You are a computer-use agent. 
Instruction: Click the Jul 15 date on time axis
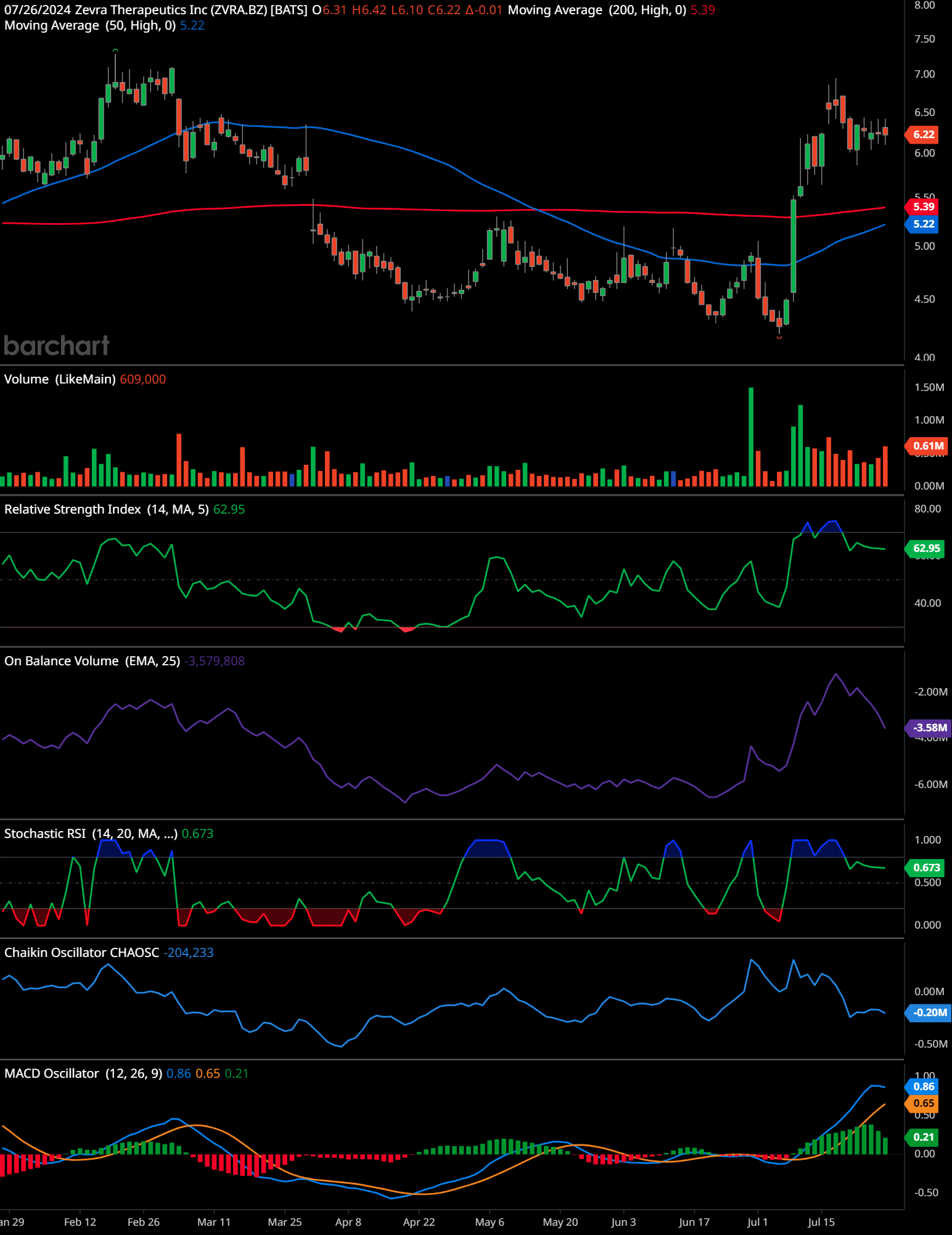point(821,1222)
